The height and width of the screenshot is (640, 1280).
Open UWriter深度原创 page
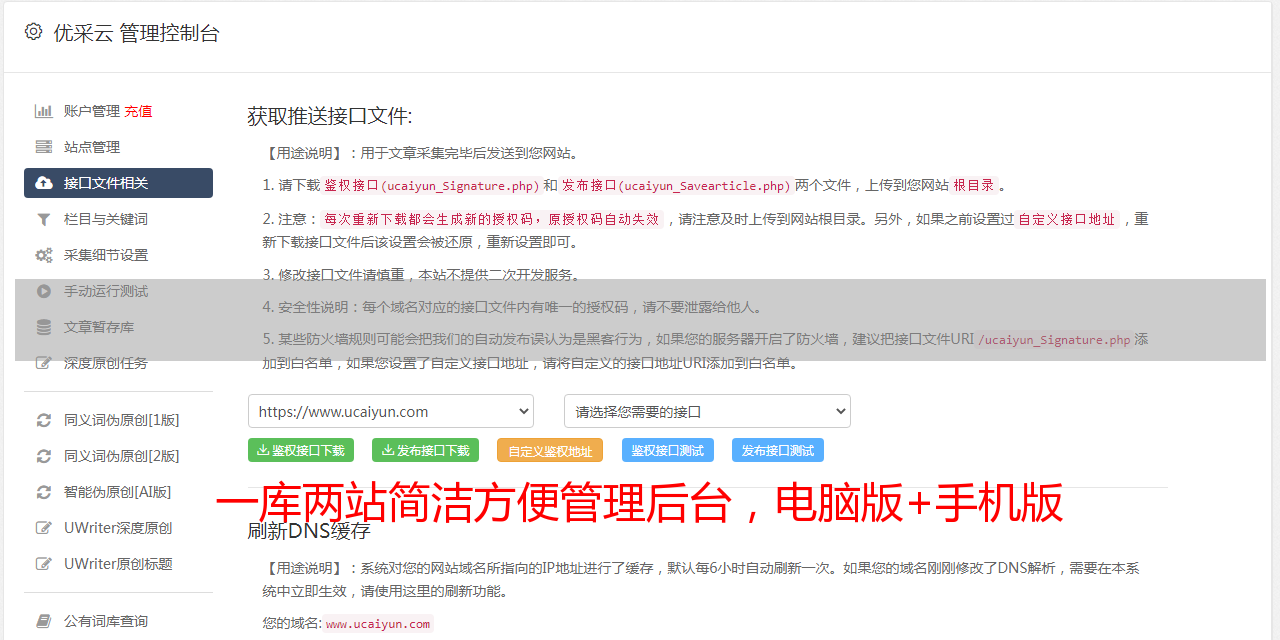118,528
